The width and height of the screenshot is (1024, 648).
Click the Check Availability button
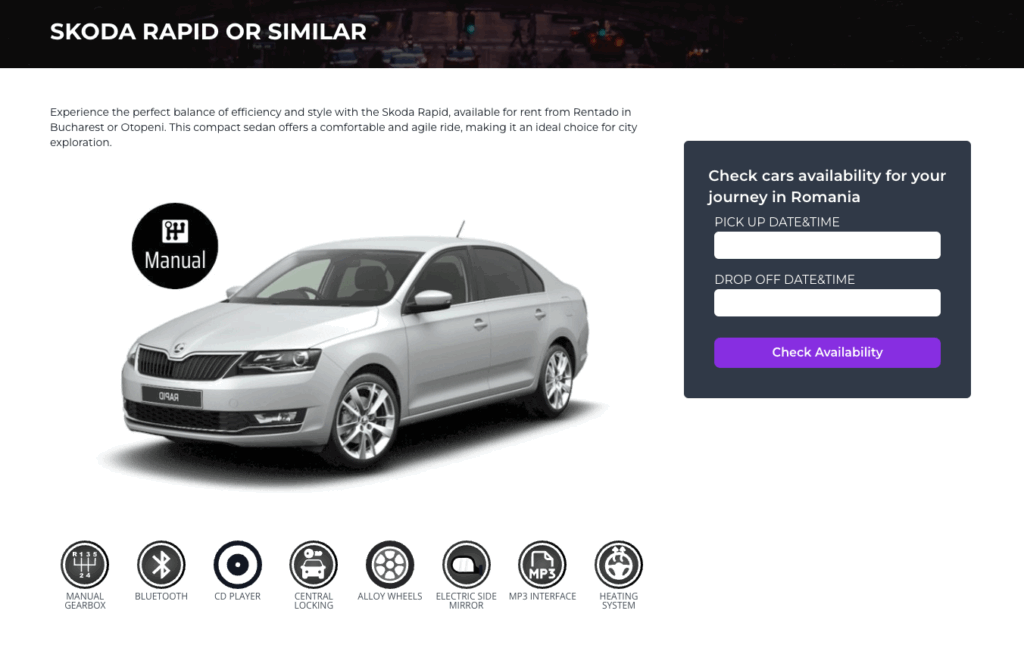click(x=827, y=353)
